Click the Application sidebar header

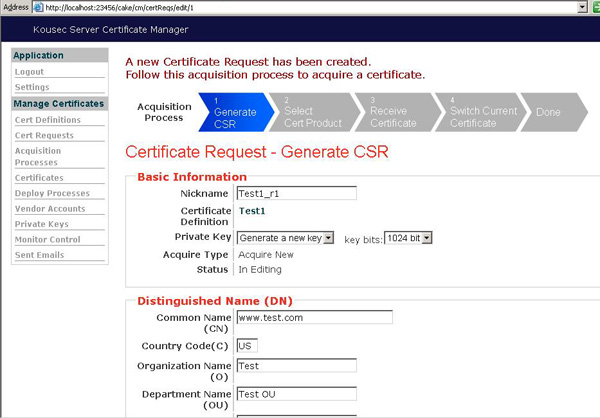coord(60,55)
